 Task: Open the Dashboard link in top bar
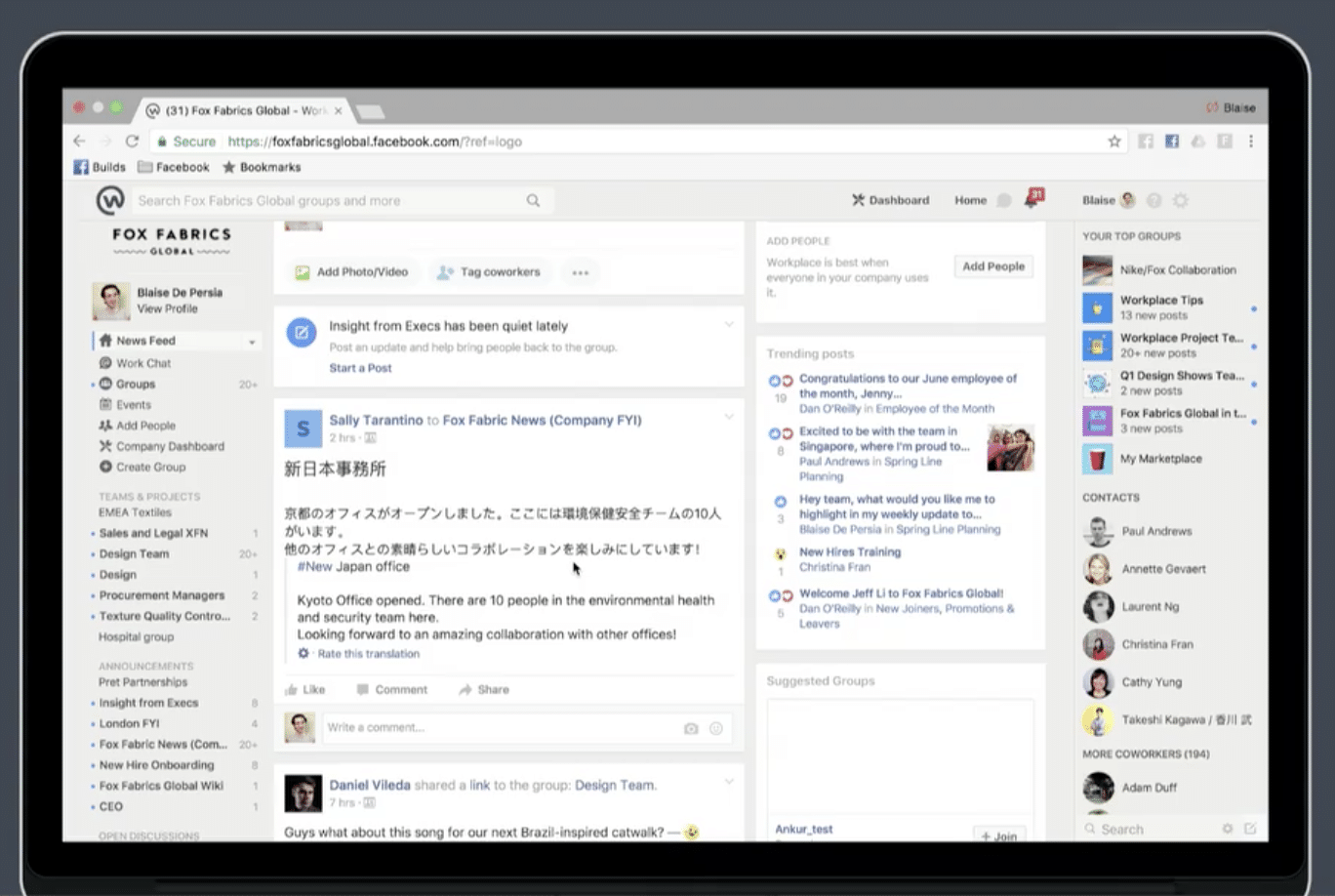pyautogui.click(x=890, y=200)
